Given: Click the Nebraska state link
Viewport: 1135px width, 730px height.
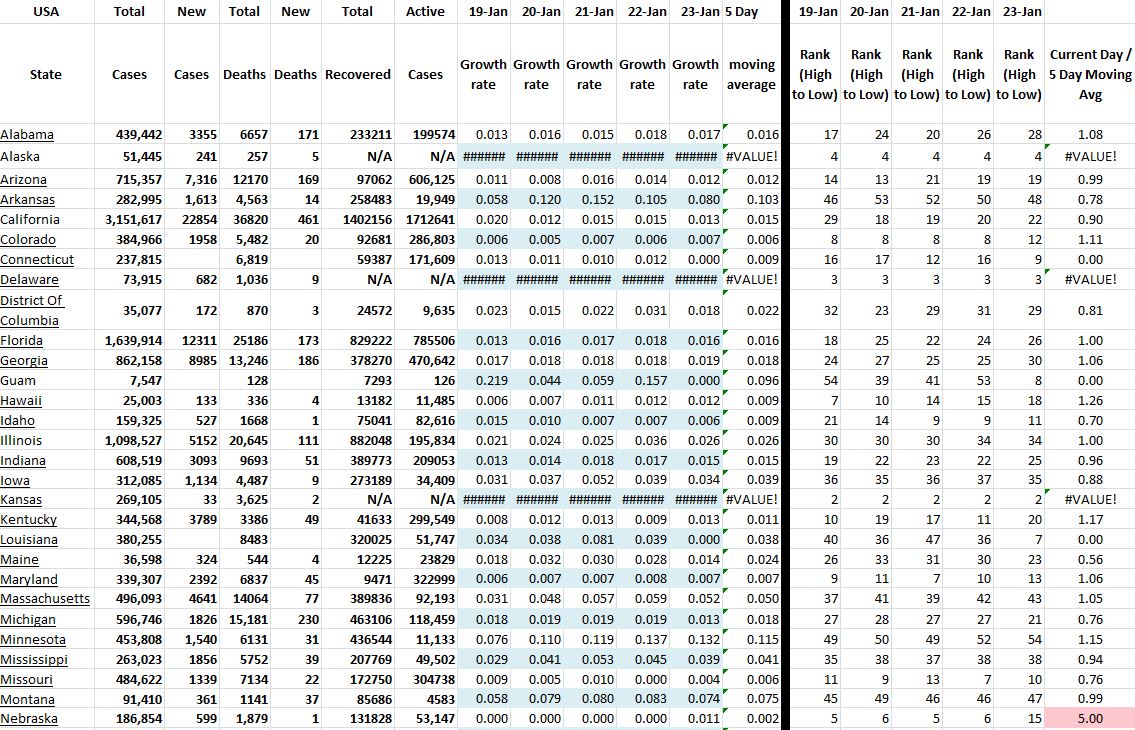Looking at the screenshot, I should pyautogui.click(x=29, y=719).
